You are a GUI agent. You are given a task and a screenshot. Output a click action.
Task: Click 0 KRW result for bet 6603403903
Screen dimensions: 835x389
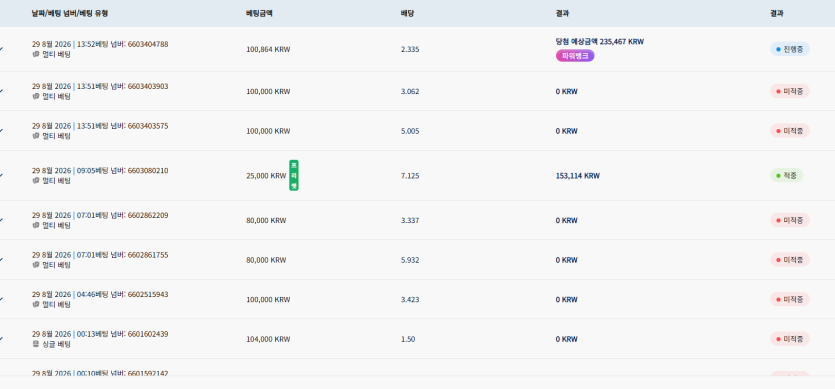567,92
